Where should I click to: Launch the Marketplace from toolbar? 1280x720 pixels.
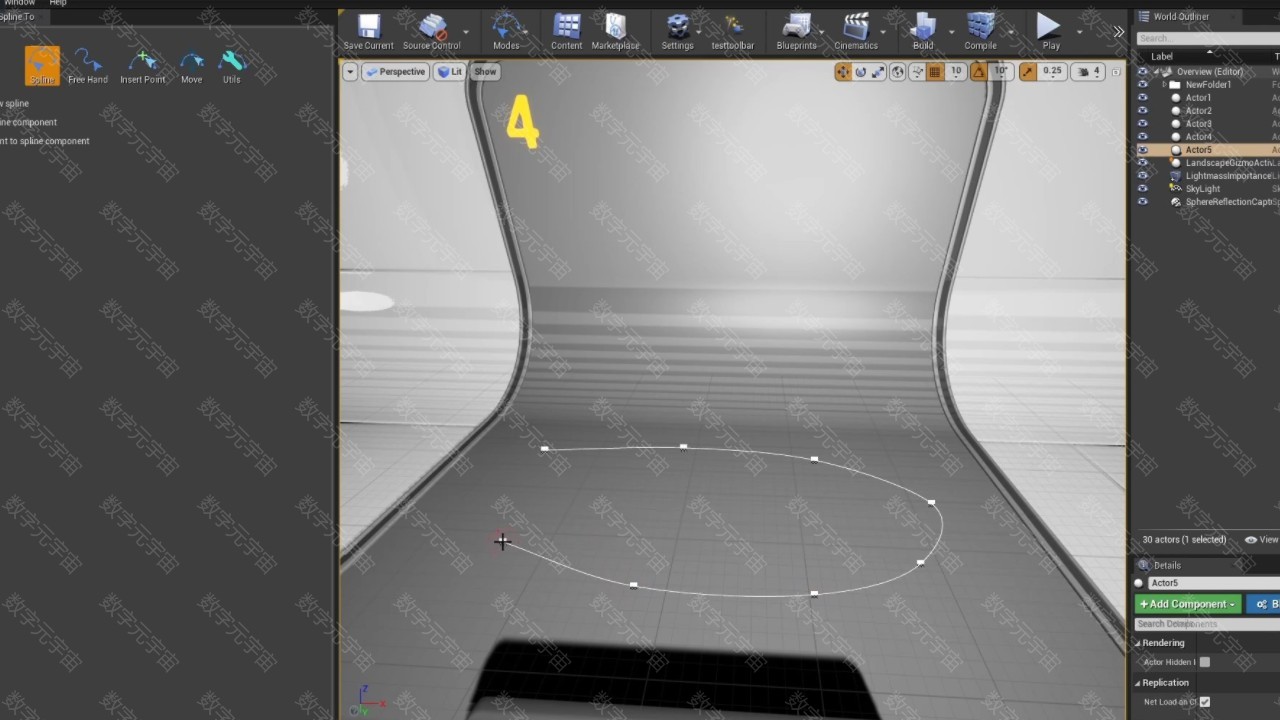tap(615, 32)
